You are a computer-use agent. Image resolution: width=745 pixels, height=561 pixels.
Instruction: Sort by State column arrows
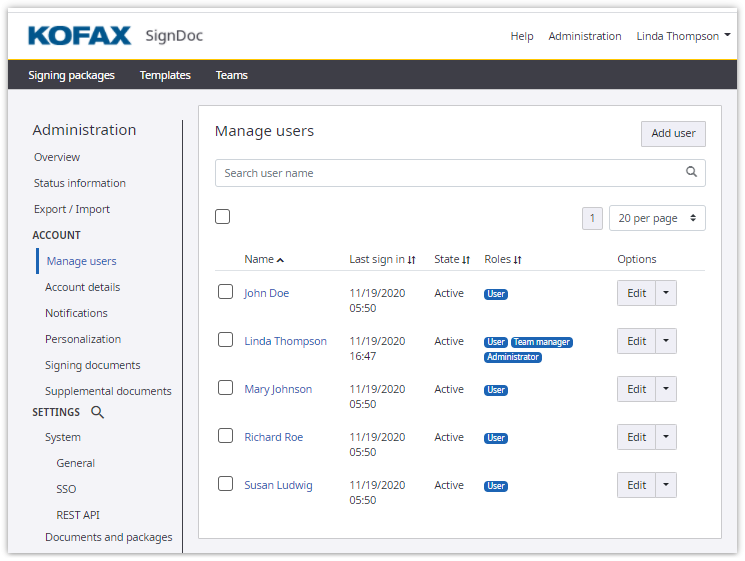tap(466, 260)
